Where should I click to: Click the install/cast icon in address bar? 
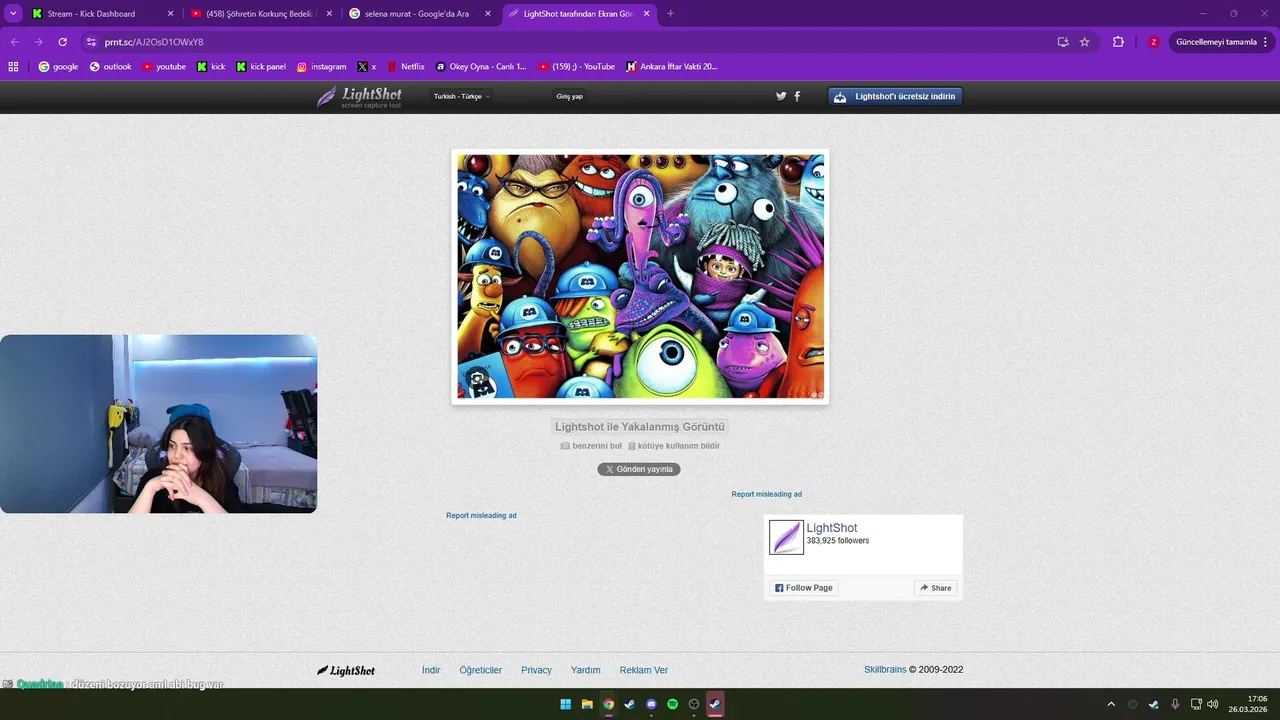tap(1062, 42)
